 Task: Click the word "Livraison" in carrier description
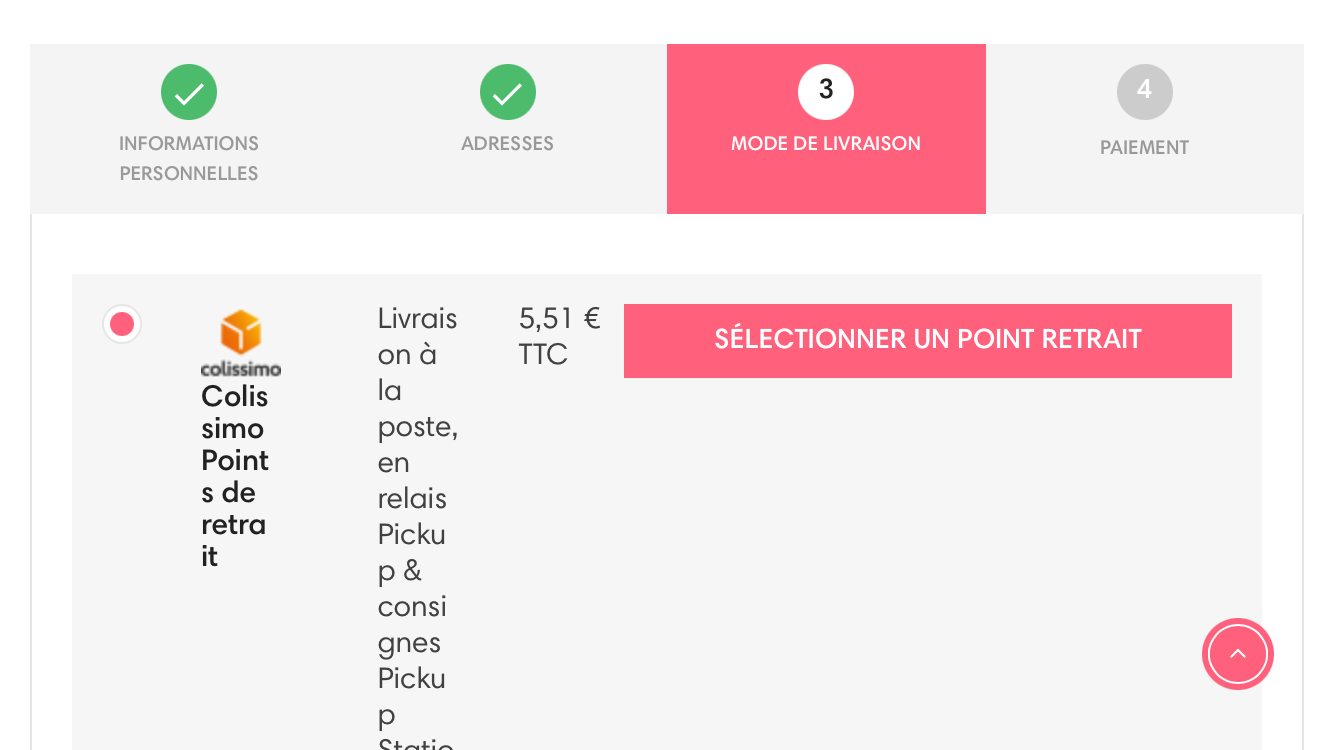point(417,336)
